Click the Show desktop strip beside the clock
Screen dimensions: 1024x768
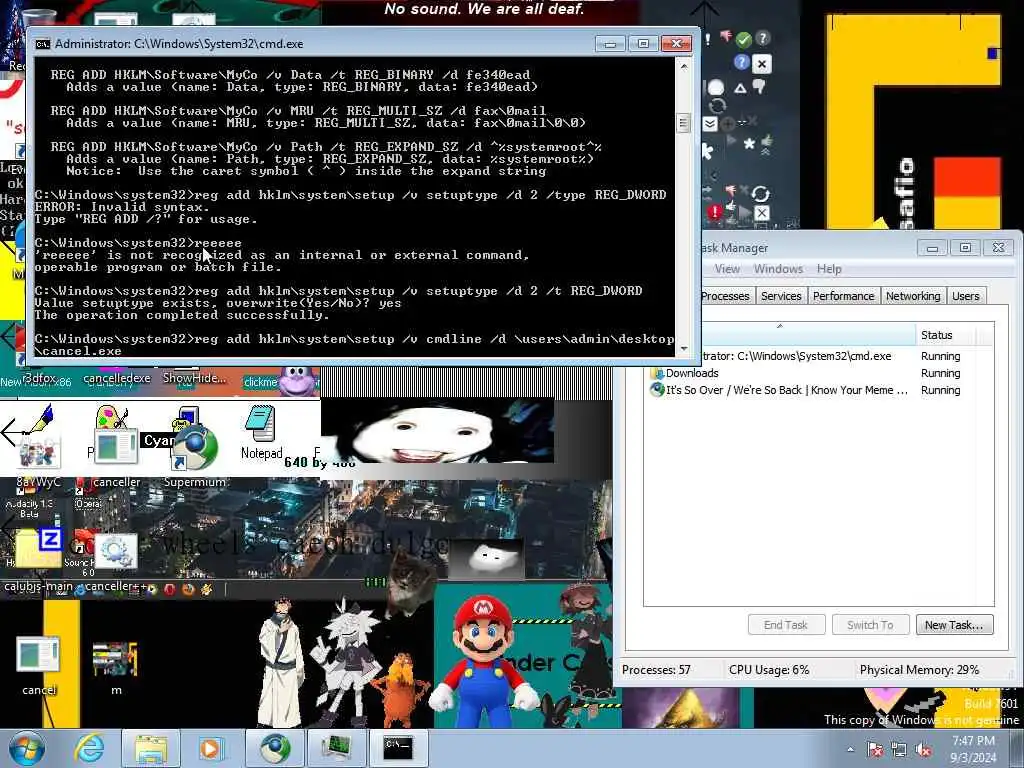tap(1019, 749)
